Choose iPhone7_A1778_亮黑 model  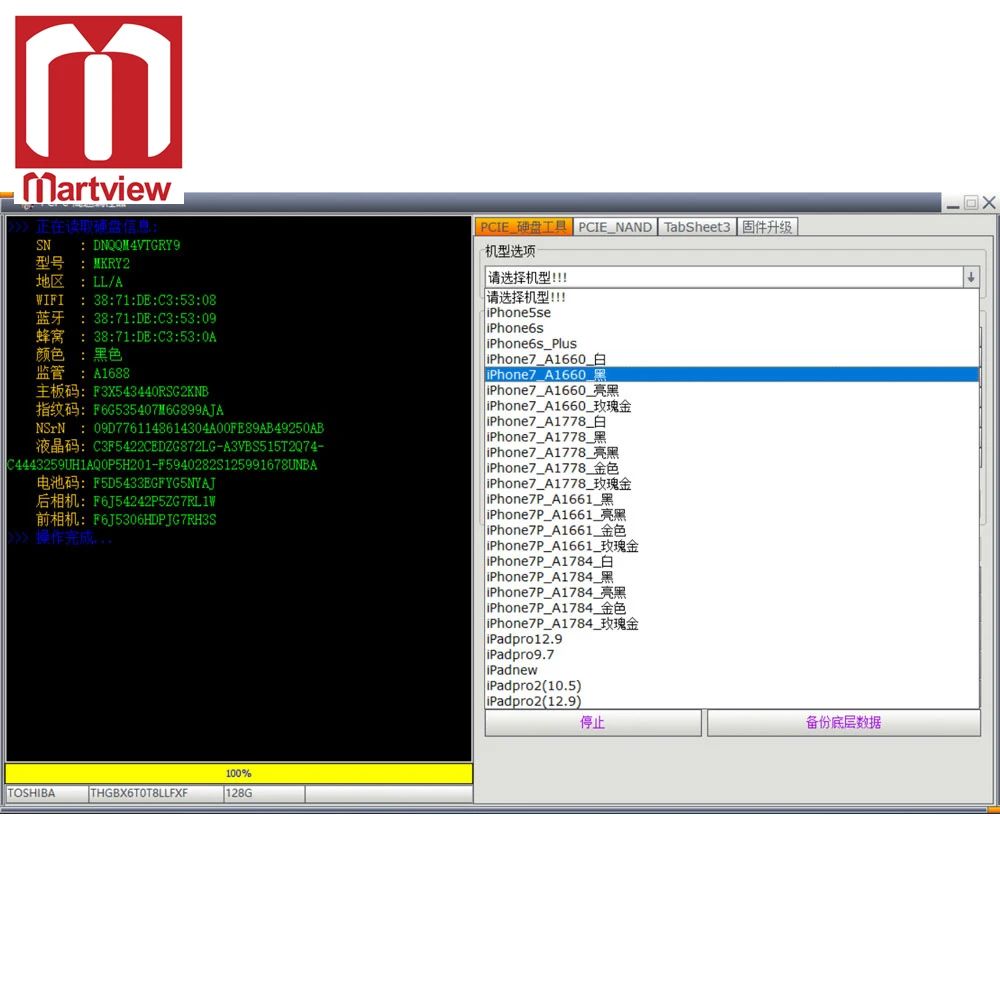click(x=732, y=452)
